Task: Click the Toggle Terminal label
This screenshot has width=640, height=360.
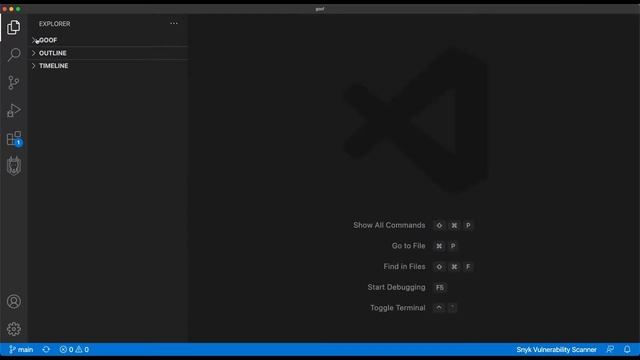Action: click(x=398, y=308)
